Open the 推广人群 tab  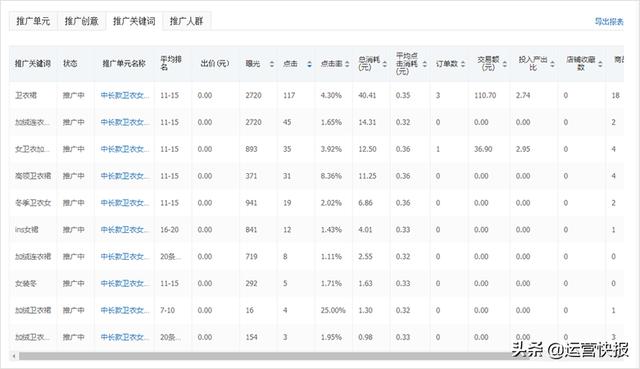tap(187, 21)
